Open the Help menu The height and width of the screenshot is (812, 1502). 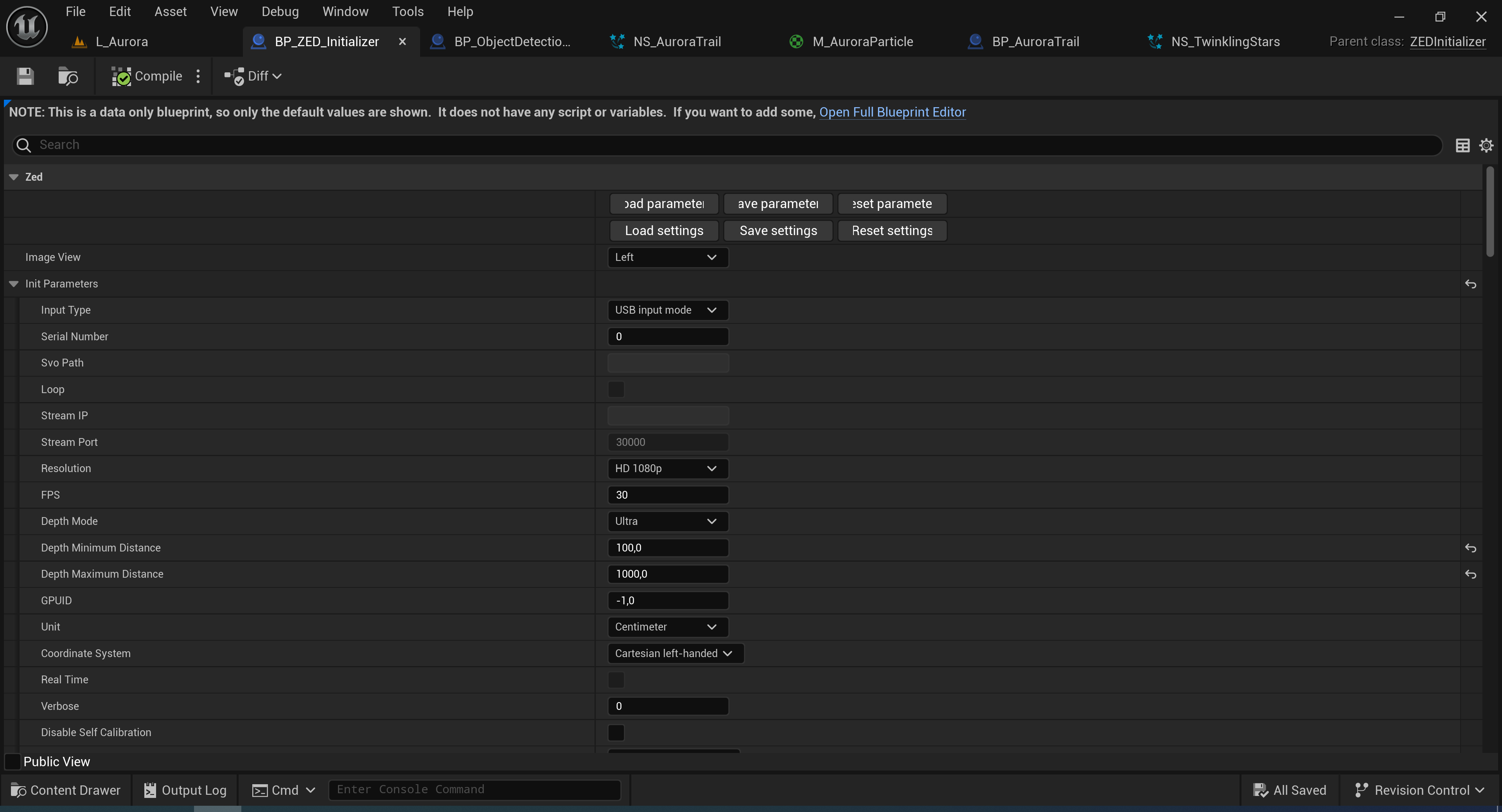coord(460,12)
